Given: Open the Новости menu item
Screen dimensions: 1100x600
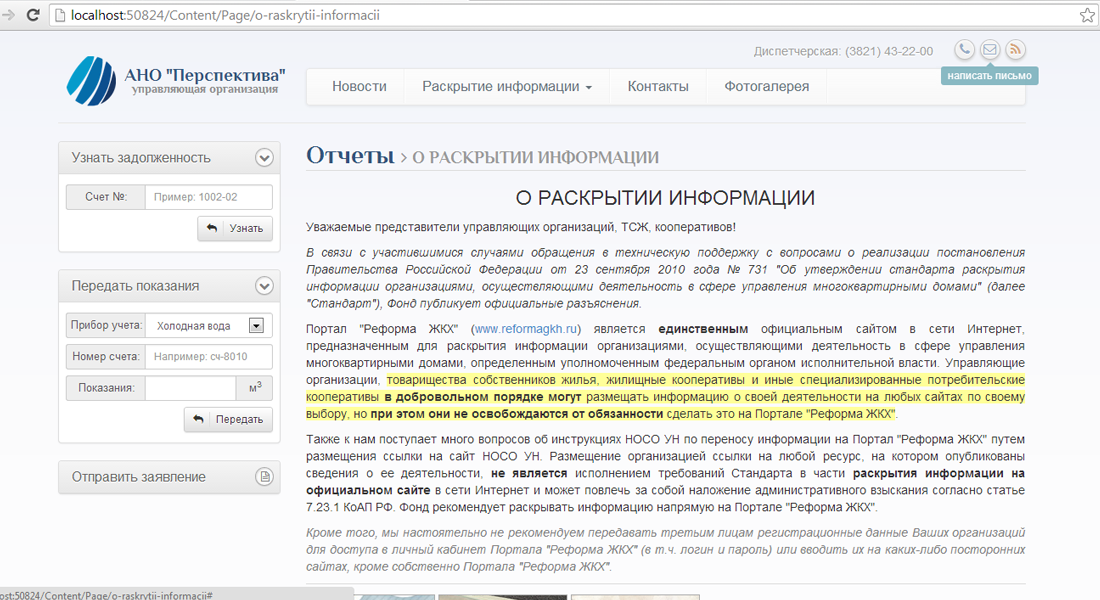Looking at the screenshot, I should [359, 87].
